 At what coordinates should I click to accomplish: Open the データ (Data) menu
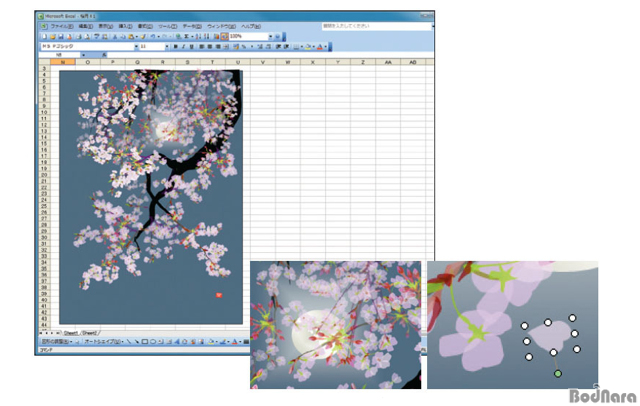(x=192, y=26)
